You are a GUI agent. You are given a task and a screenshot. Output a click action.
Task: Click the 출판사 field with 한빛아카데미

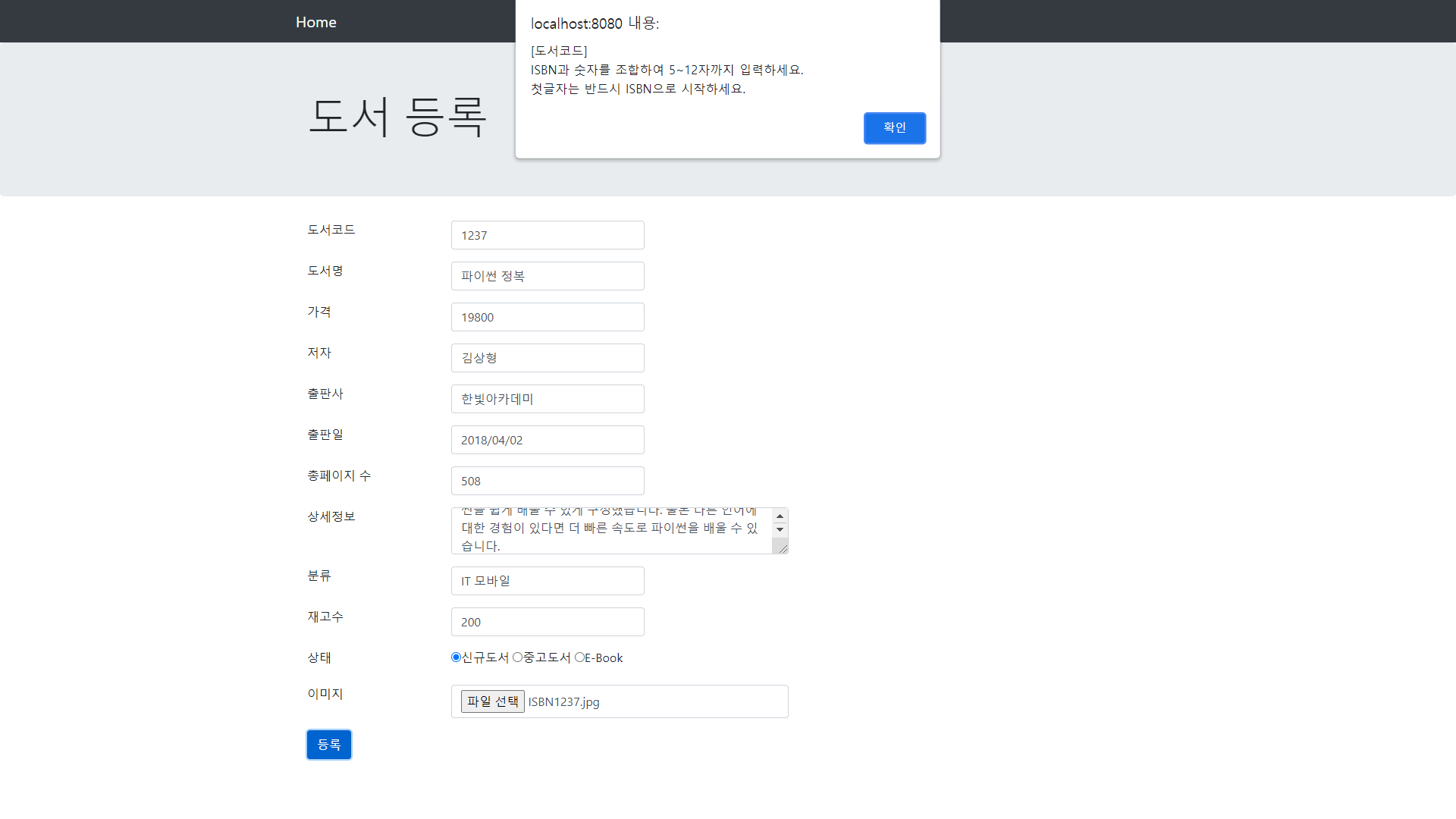click(547, 399)
